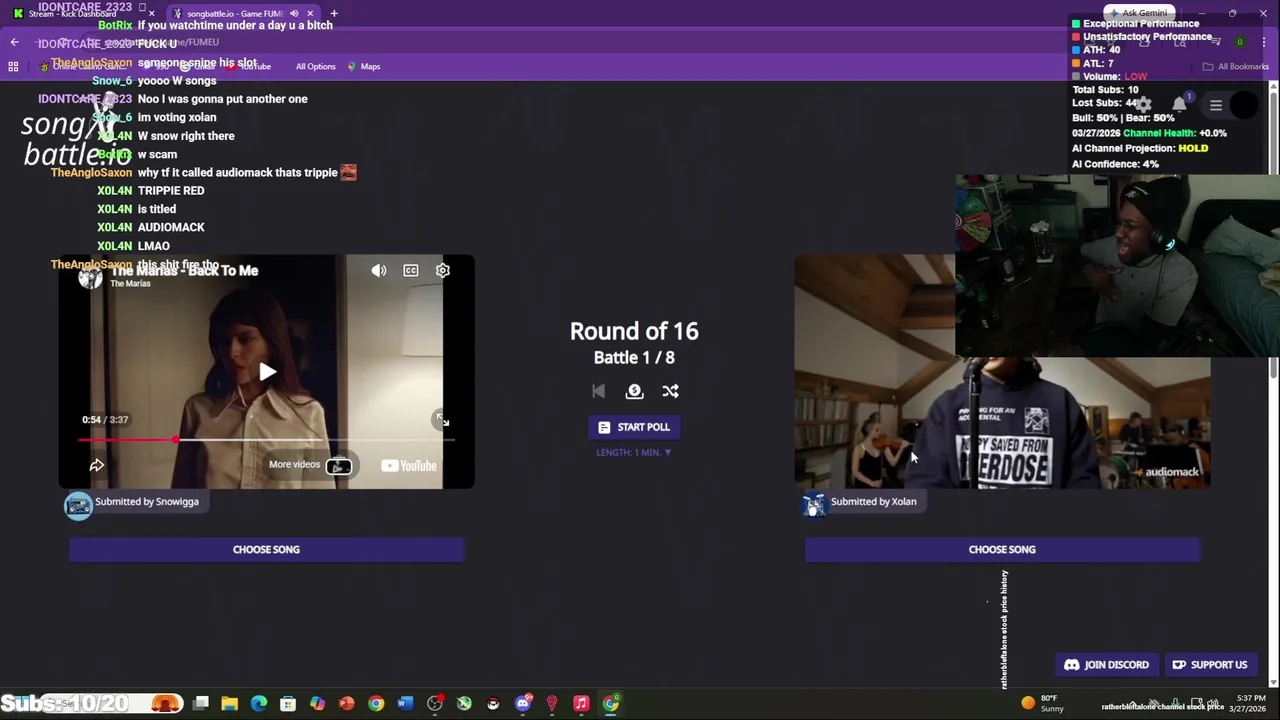Toggle closed captions on Back To Me video
The width and height of the screenshot is (1280, 720).
tap(411, 270)
